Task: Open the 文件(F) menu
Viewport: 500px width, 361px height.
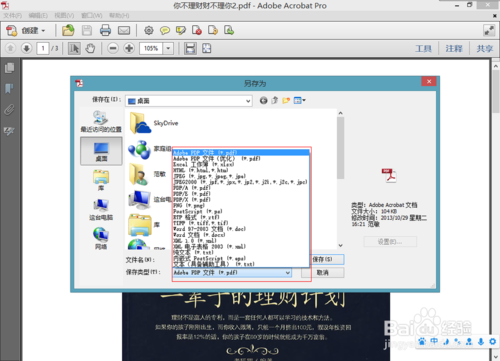Action: [x=13, y=16]
